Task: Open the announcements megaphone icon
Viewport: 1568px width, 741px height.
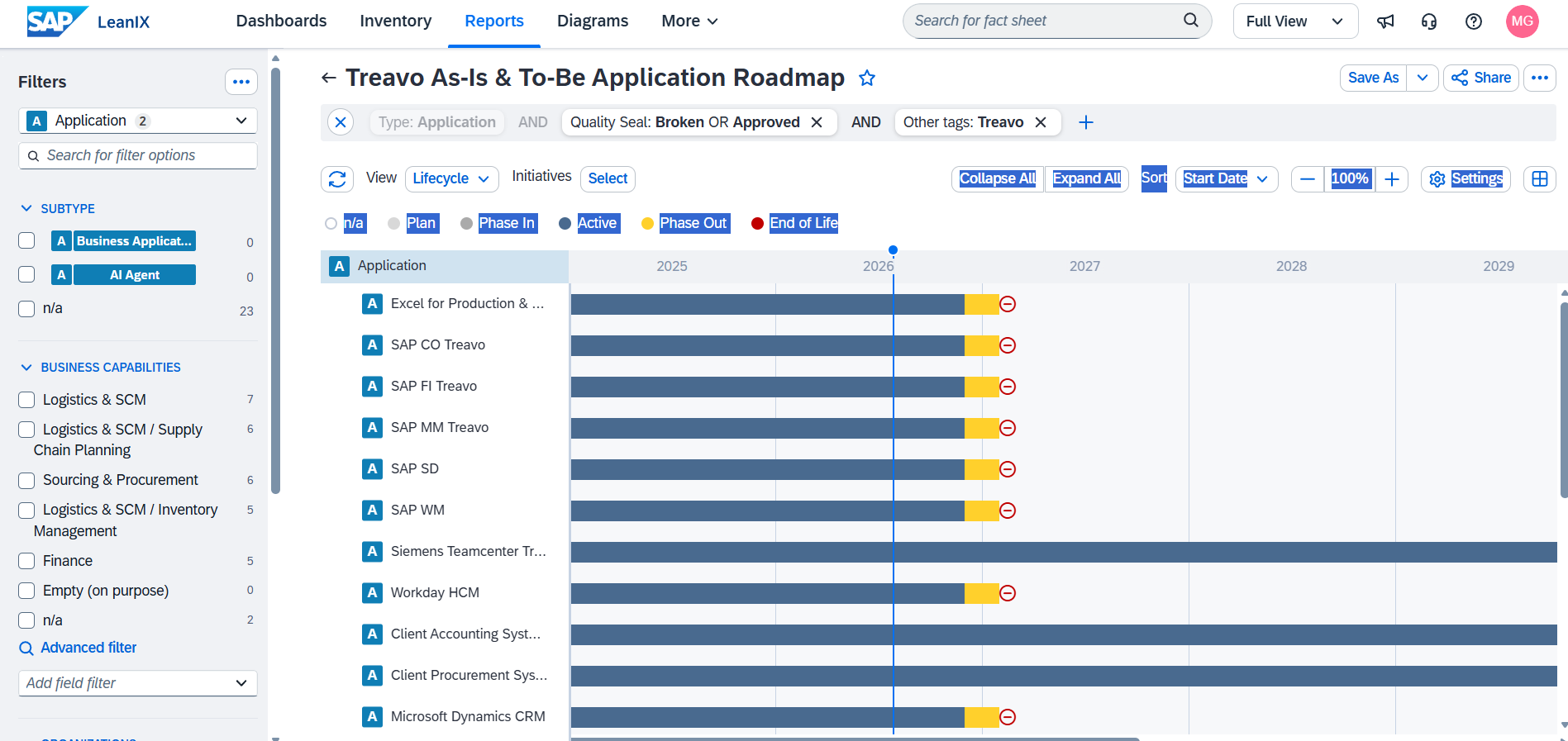Action: [1385, 21]
